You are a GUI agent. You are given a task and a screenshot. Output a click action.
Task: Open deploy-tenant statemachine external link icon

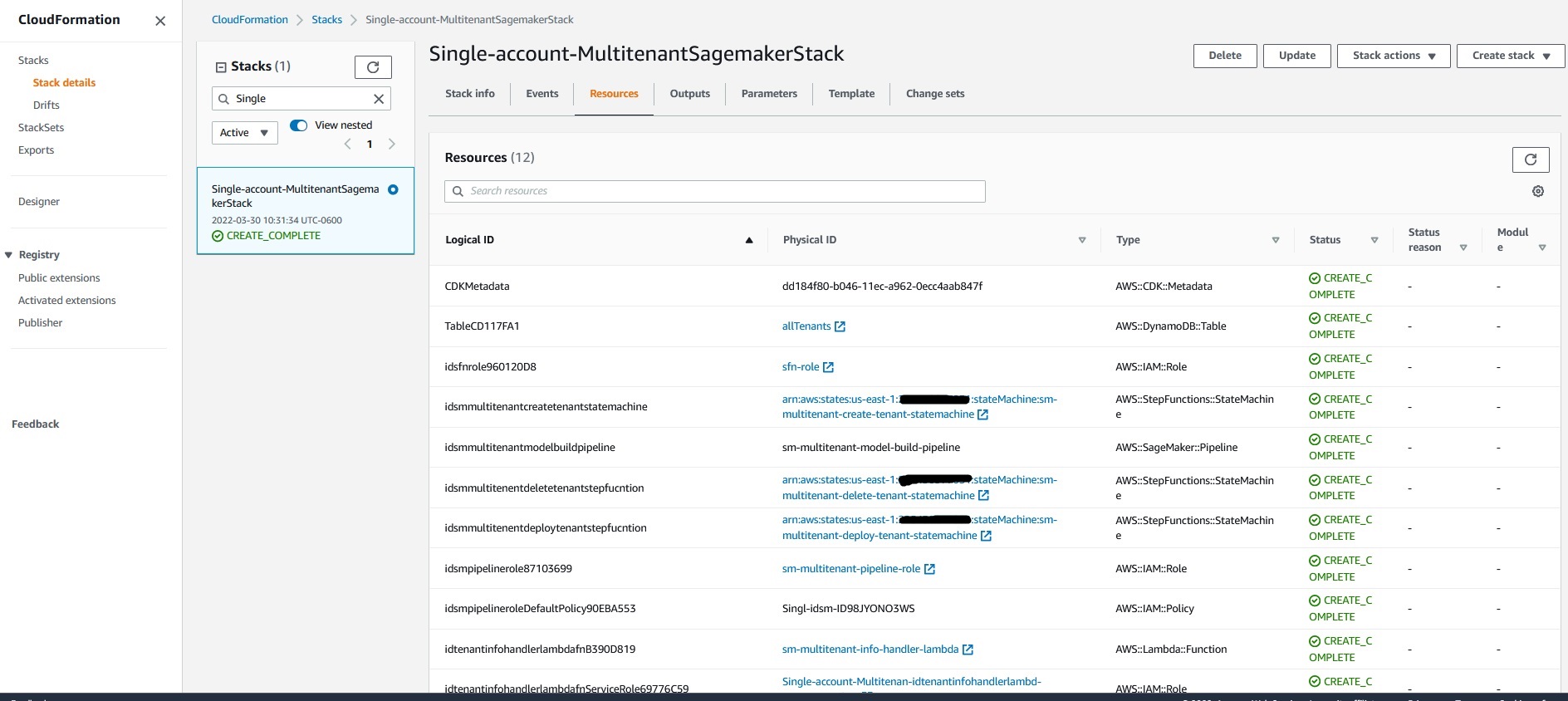click(x=986, y=536)
